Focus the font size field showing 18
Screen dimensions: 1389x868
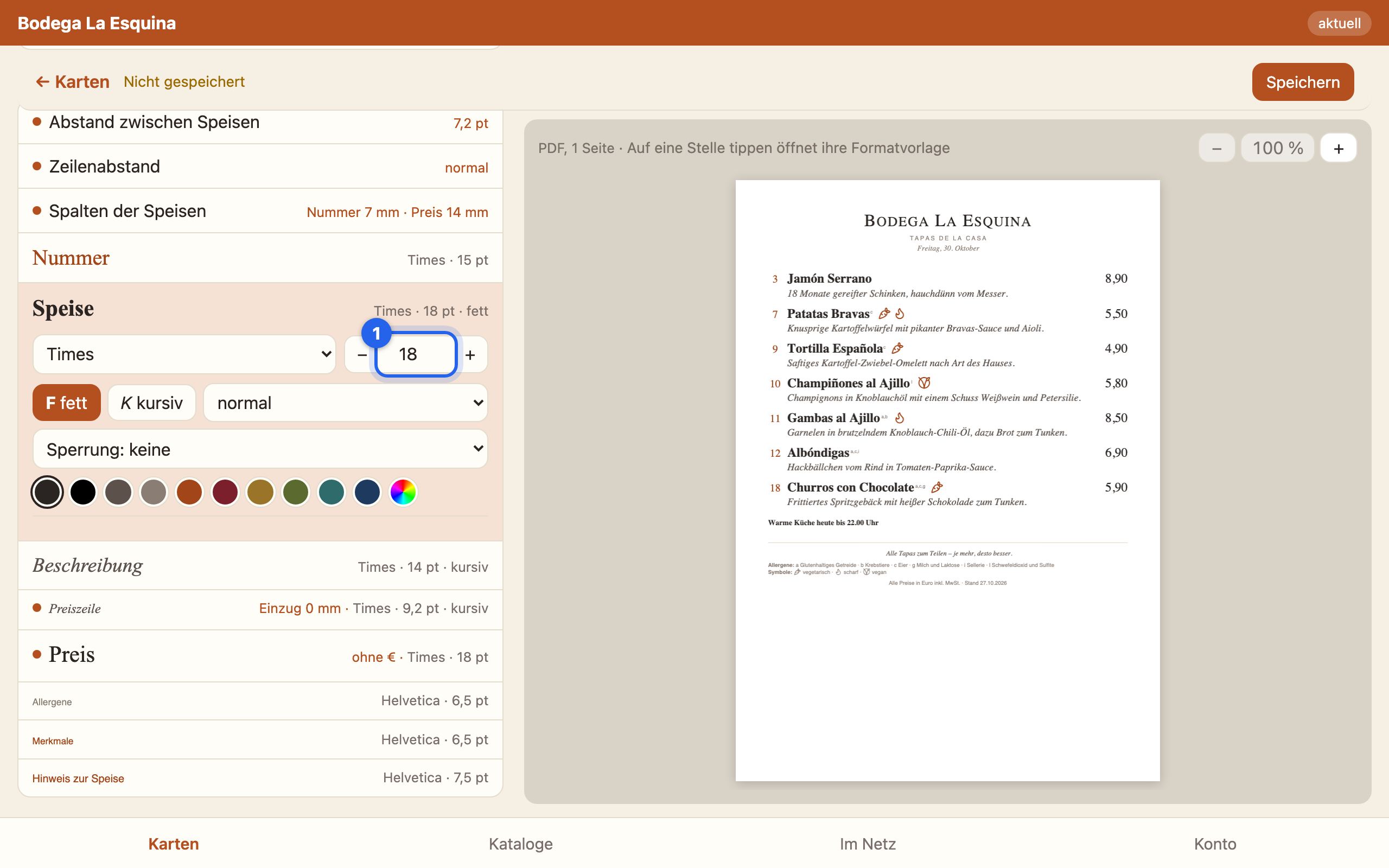click(x=416, y=354)
